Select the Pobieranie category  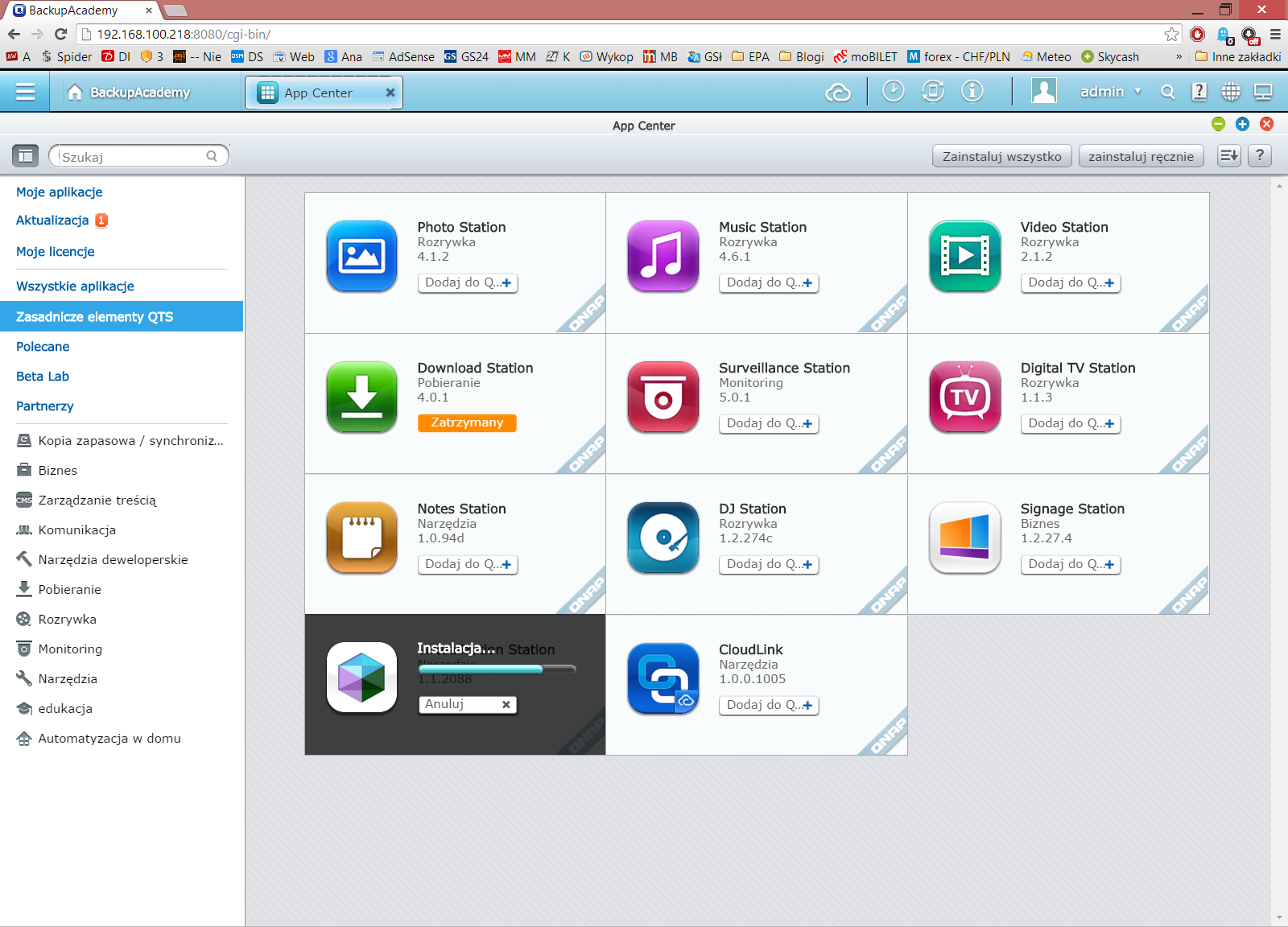(59, 590)
